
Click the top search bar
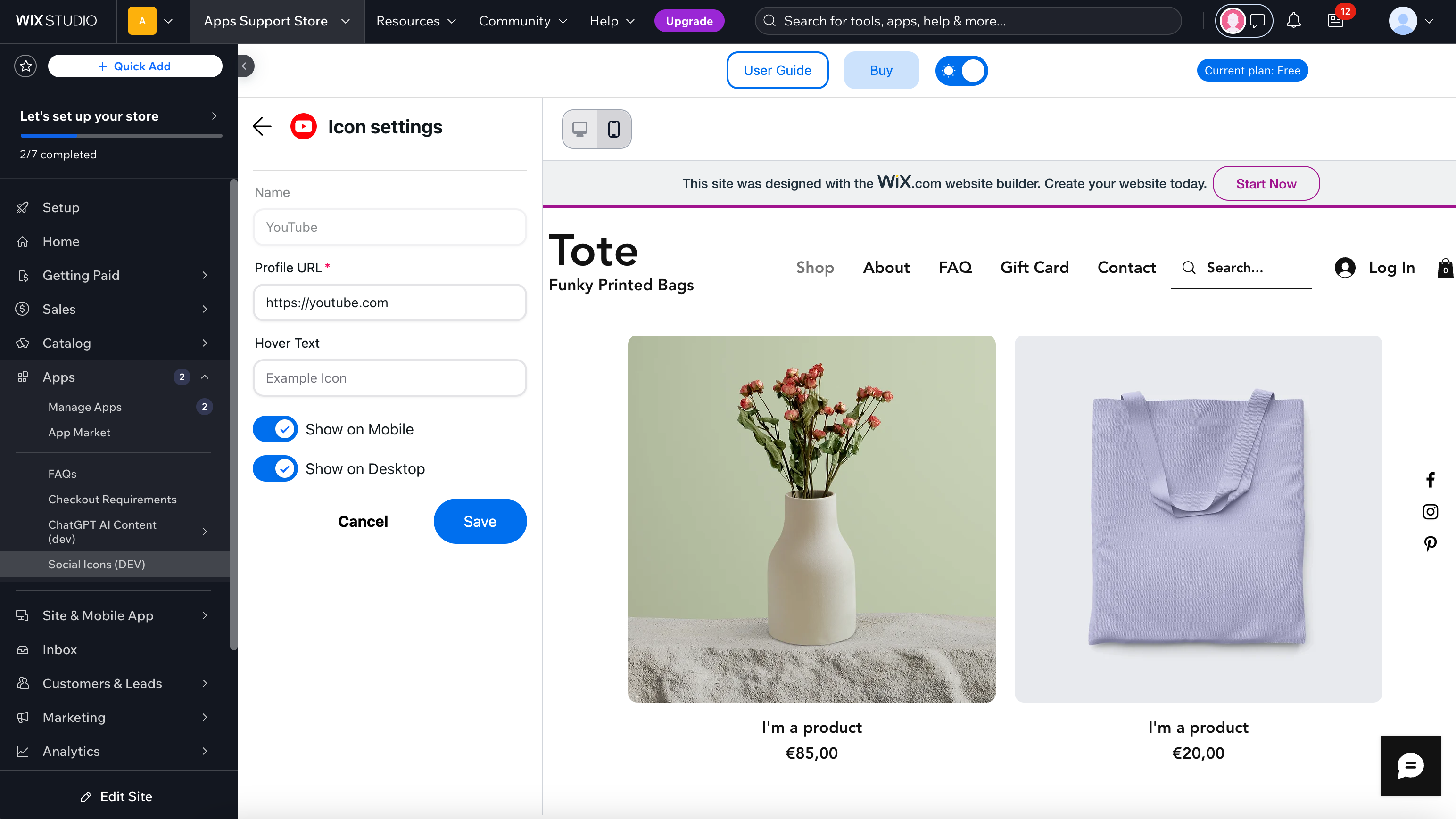pyautogui.click(x=968, y=21)
